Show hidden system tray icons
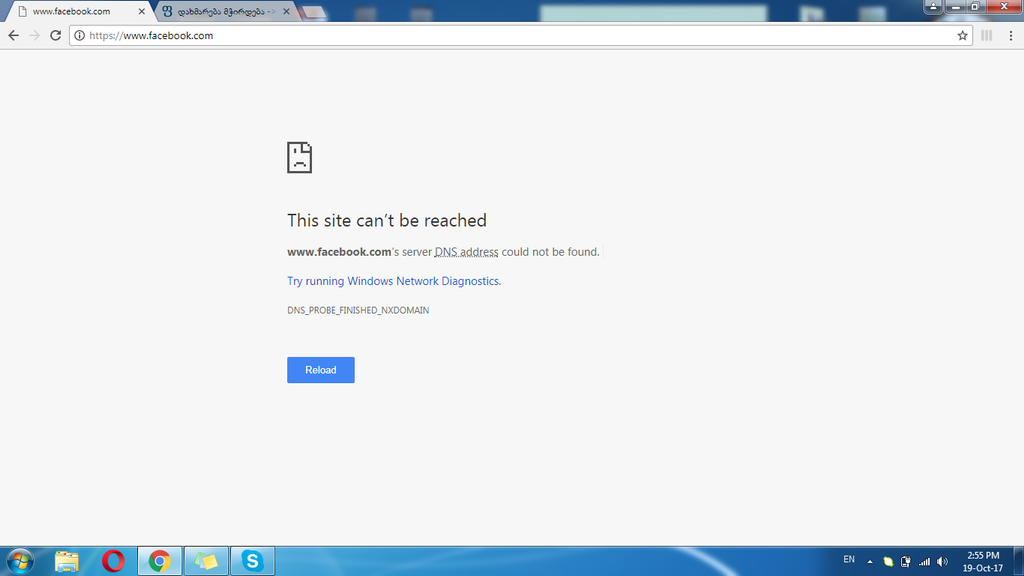The image size is (1024, 576). [x=870, y=561]
